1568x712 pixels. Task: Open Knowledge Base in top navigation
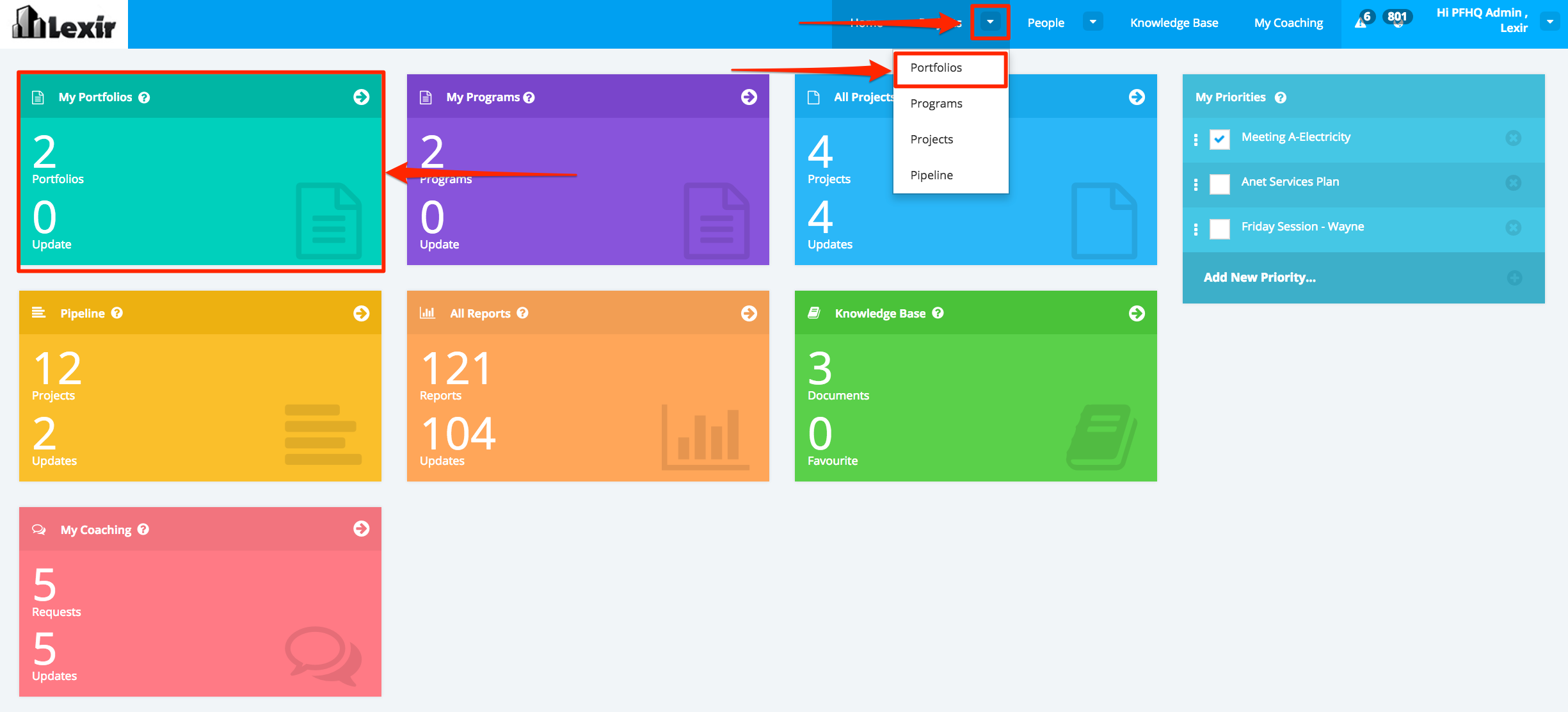point(1174,23)
